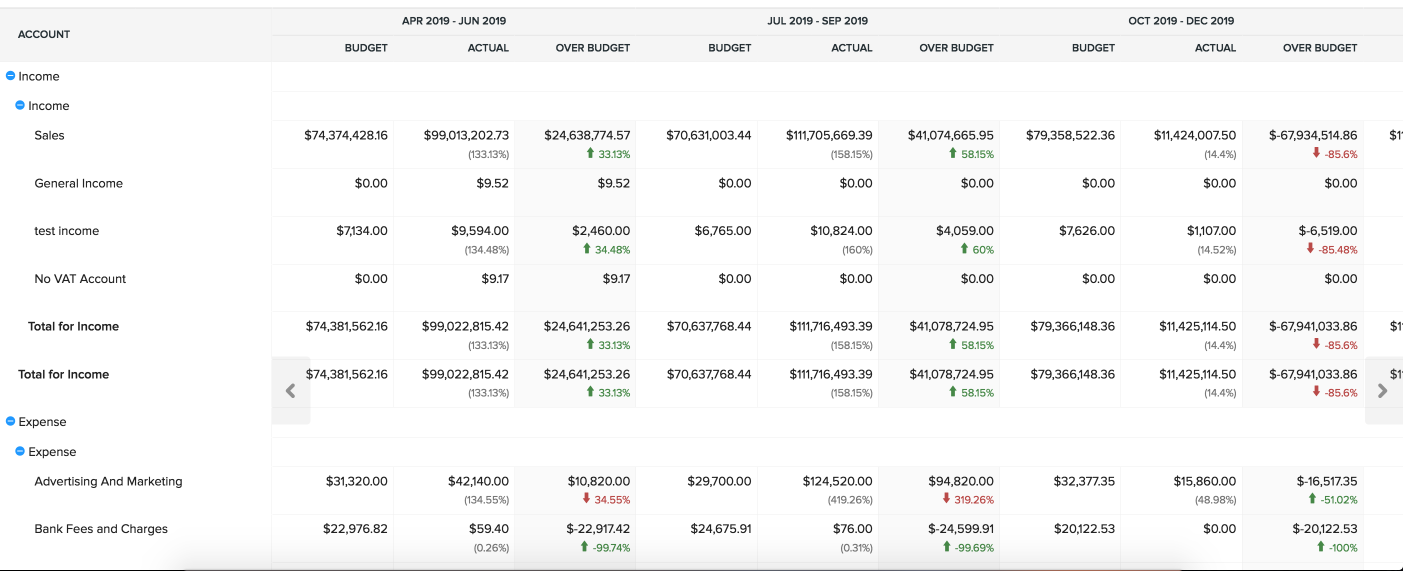Click green up arrow in Sales Apr-Jun
The width and height of the screenshot is (1403, 571).
coord(590,154)
